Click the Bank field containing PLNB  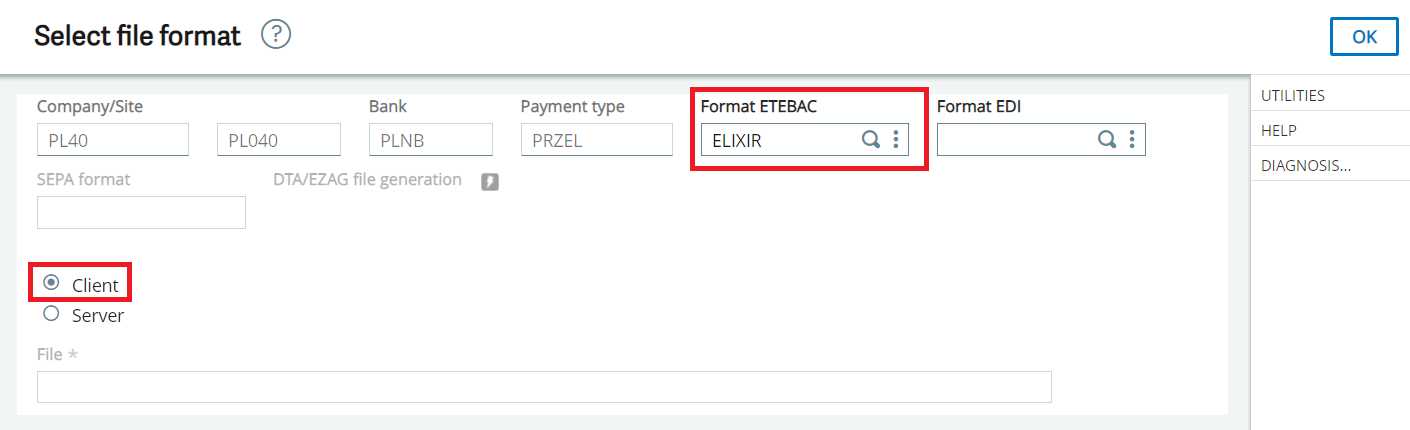[430, 140]
